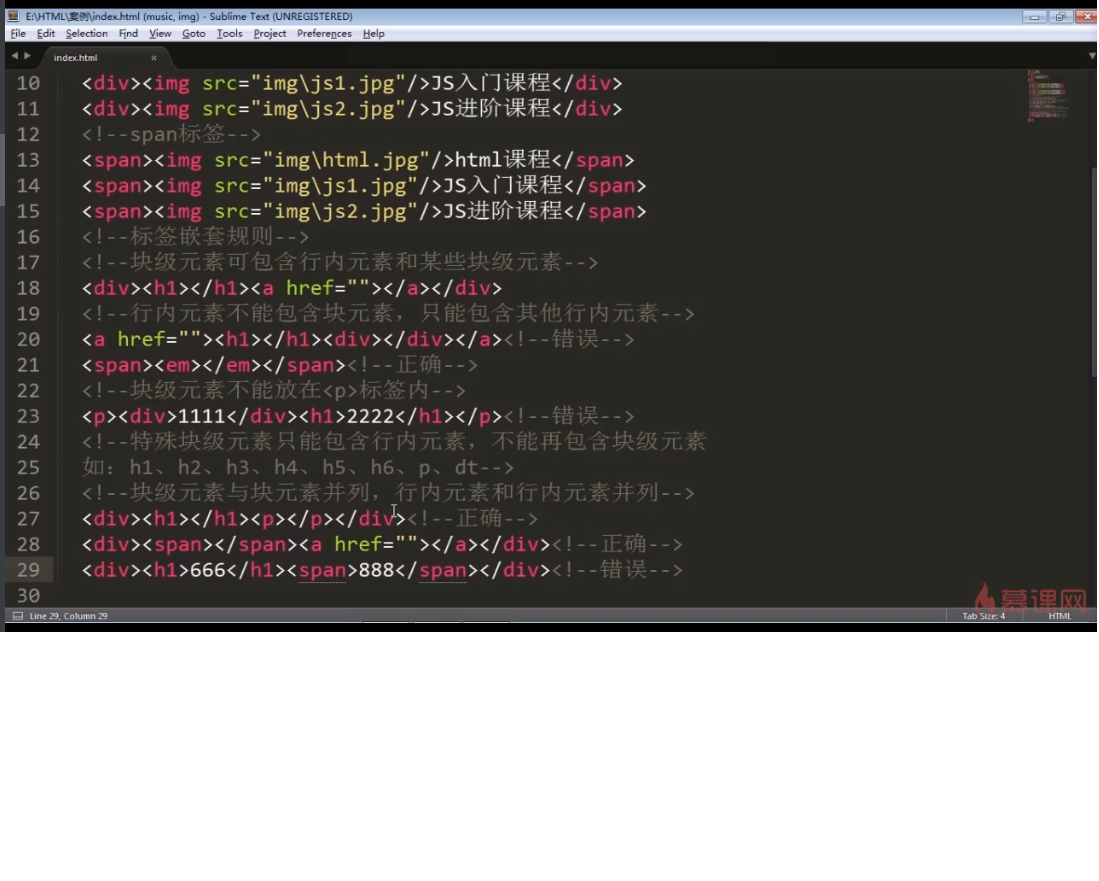Open the File menu
This screenshot has height=881, width=1099.
click(x=18, y=34)
